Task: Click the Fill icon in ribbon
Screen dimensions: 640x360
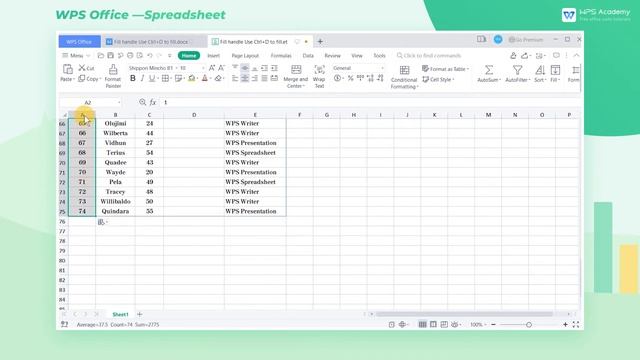Action: coord(555,70)
